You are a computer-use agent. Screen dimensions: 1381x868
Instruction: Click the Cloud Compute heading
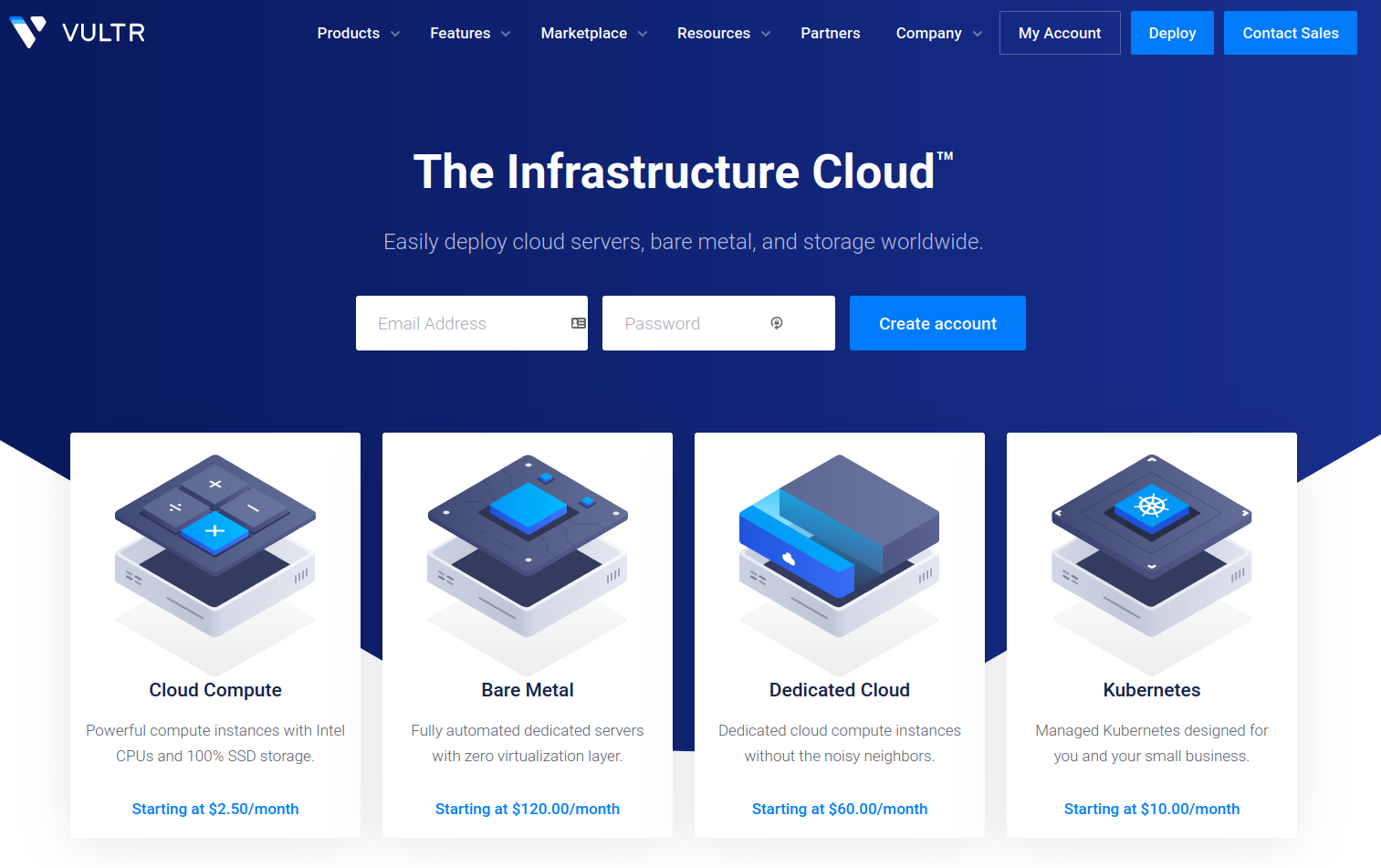tap(215, 690)
